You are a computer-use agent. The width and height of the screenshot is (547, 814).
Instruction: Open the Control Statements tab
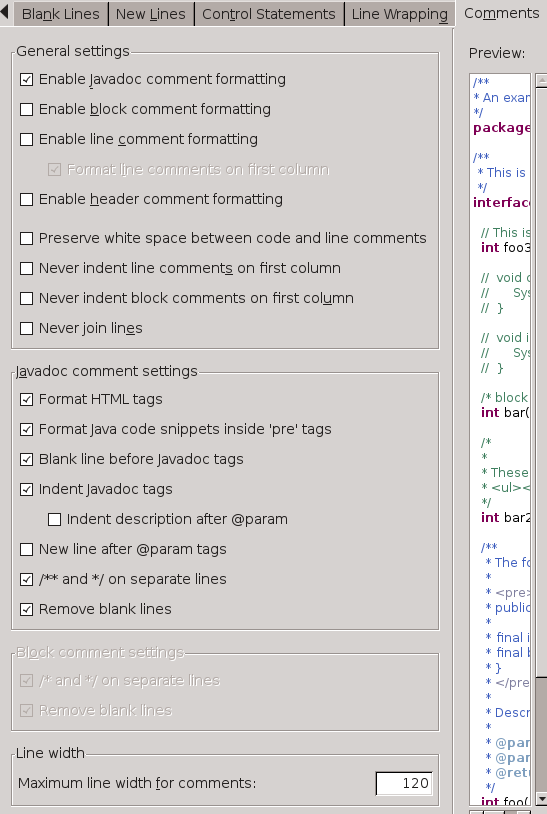pos(269,14)
